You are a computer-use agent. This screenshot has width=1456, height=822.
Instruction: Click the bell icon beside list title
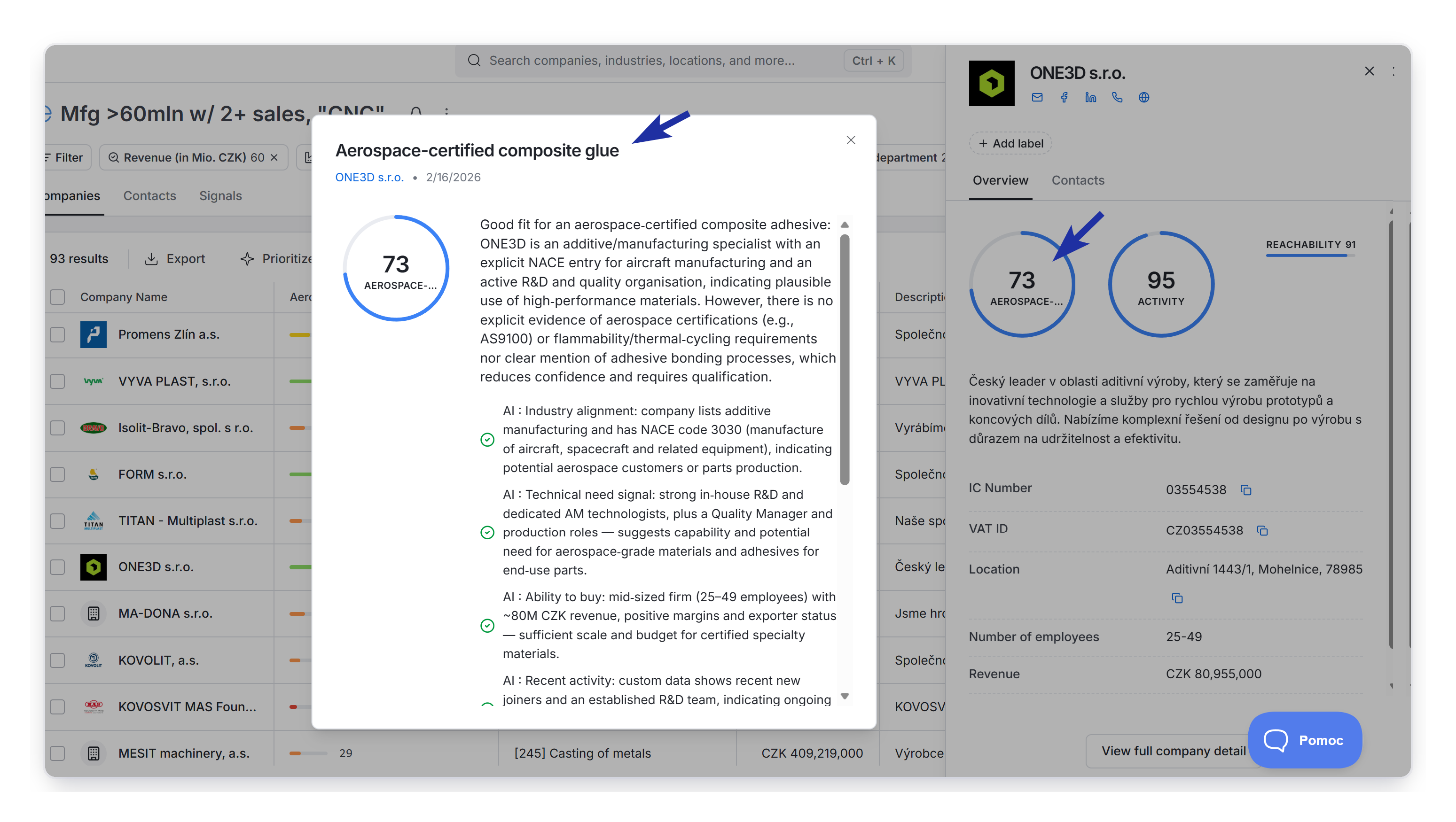click(x=416, y=112)
